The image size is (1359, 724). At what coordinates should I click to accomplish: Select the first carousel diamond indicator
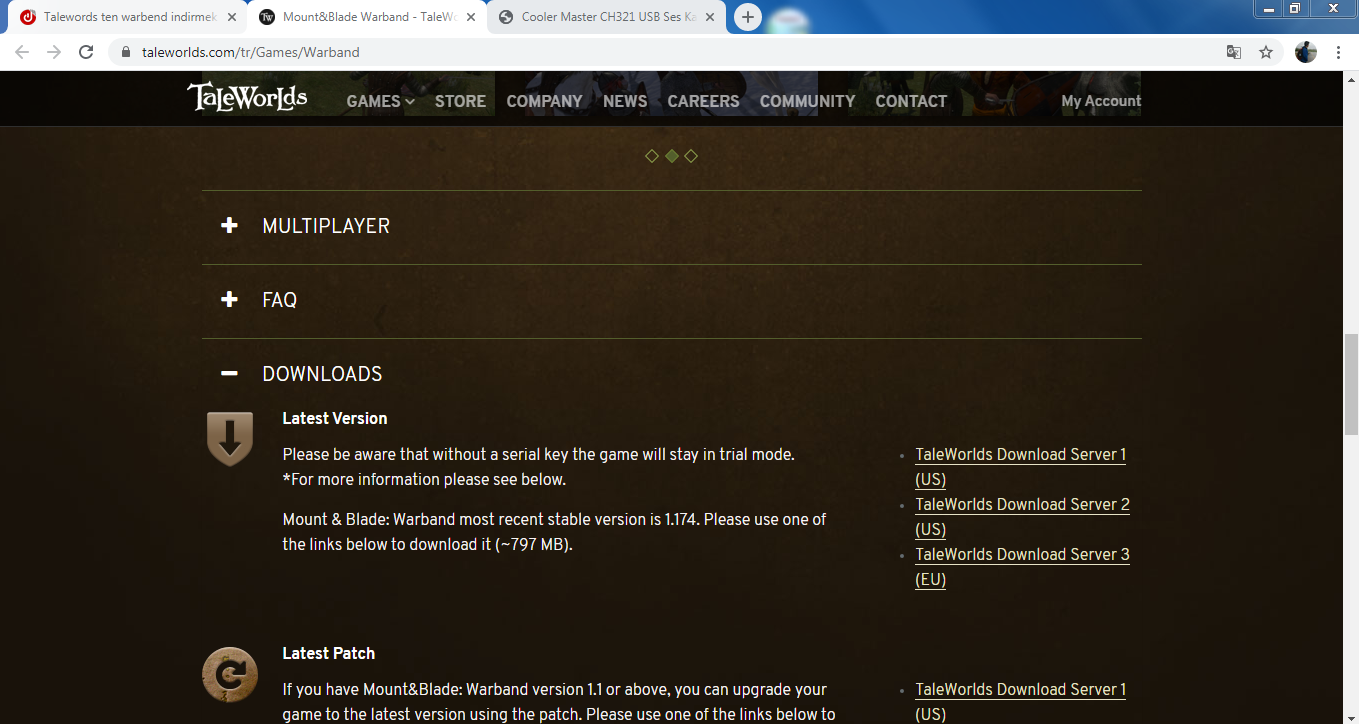click(652, 156)
